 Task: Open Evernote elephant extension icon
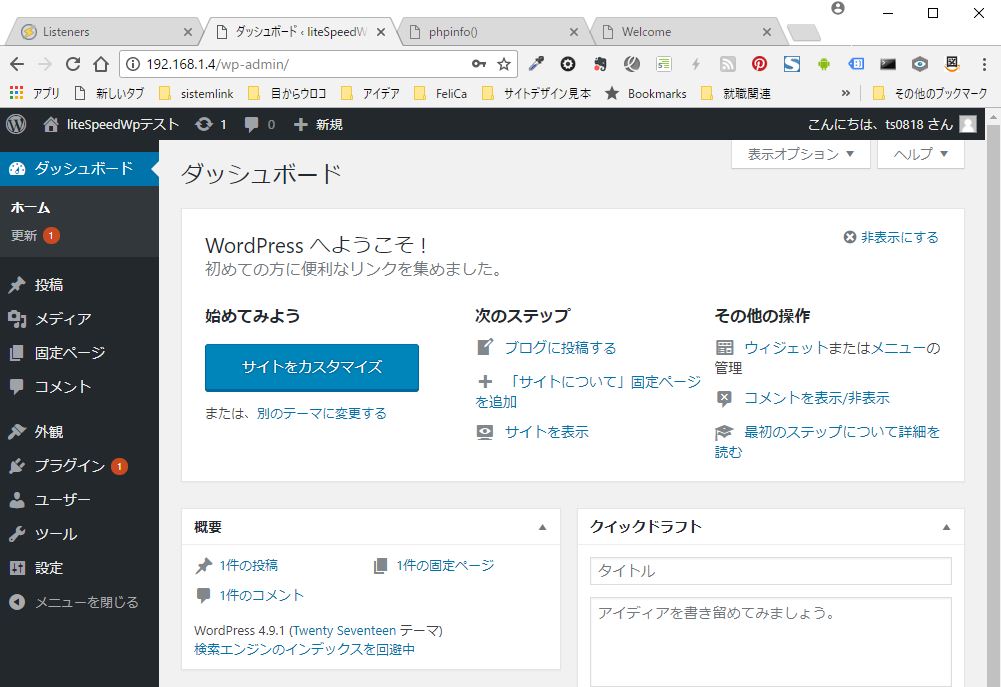[x=599, y=64]
